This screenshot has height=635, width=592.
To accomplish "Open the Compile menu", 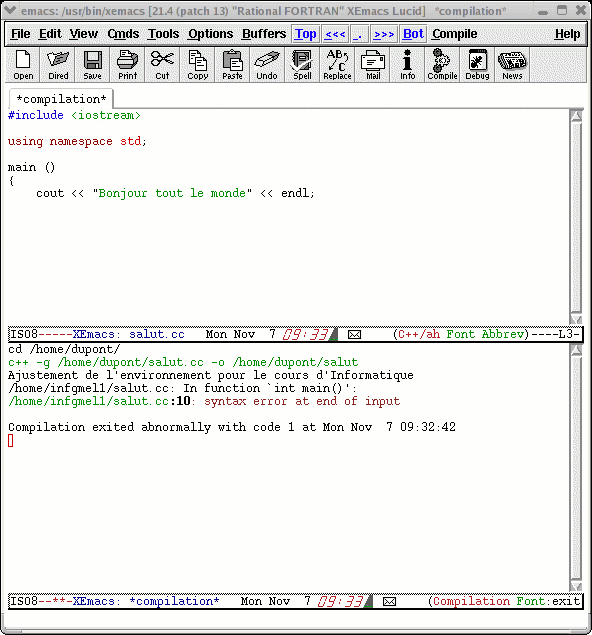I will [x=454, y=34].
